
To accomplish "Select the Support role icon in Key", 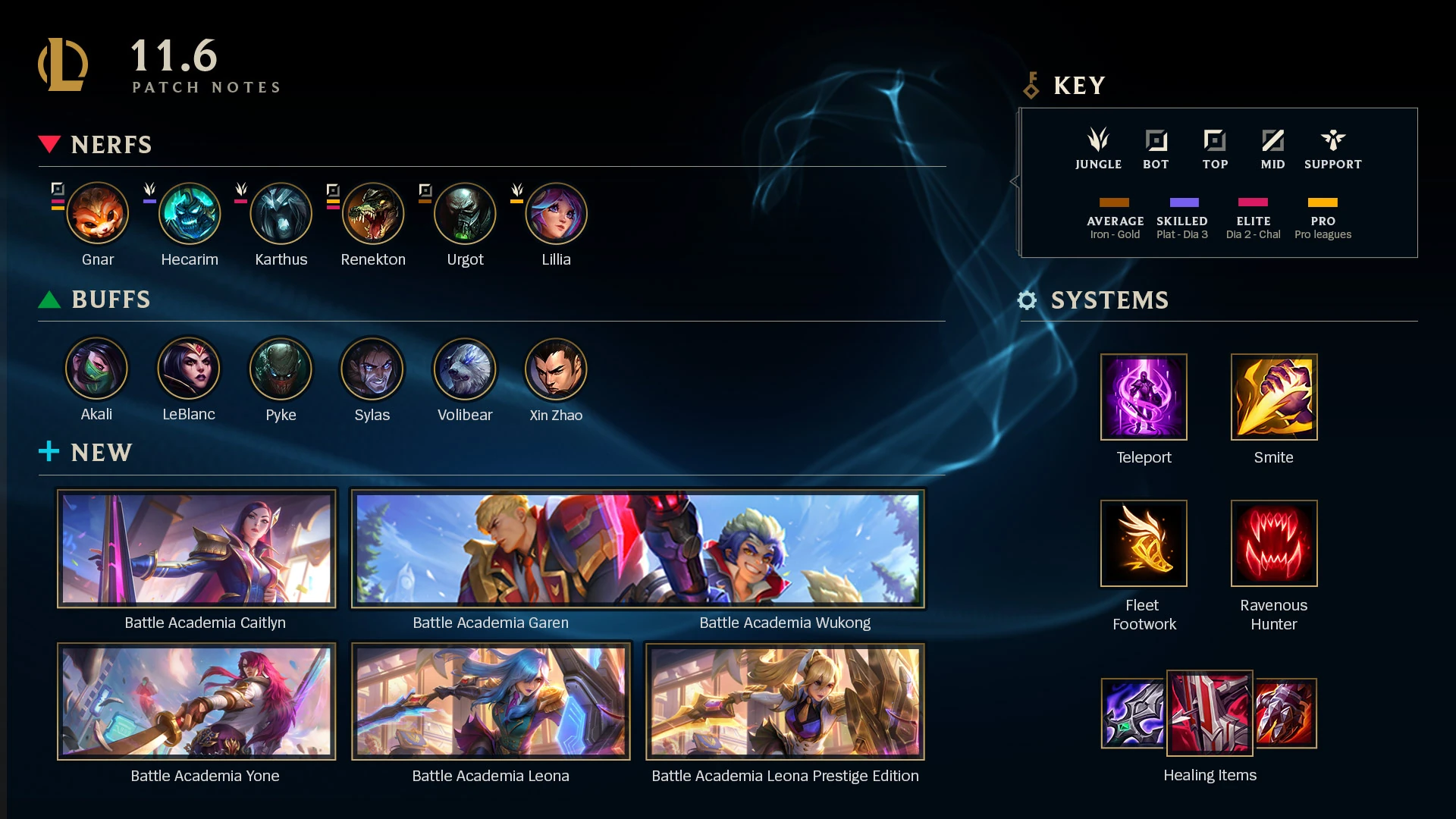I will coord(1332,140).
